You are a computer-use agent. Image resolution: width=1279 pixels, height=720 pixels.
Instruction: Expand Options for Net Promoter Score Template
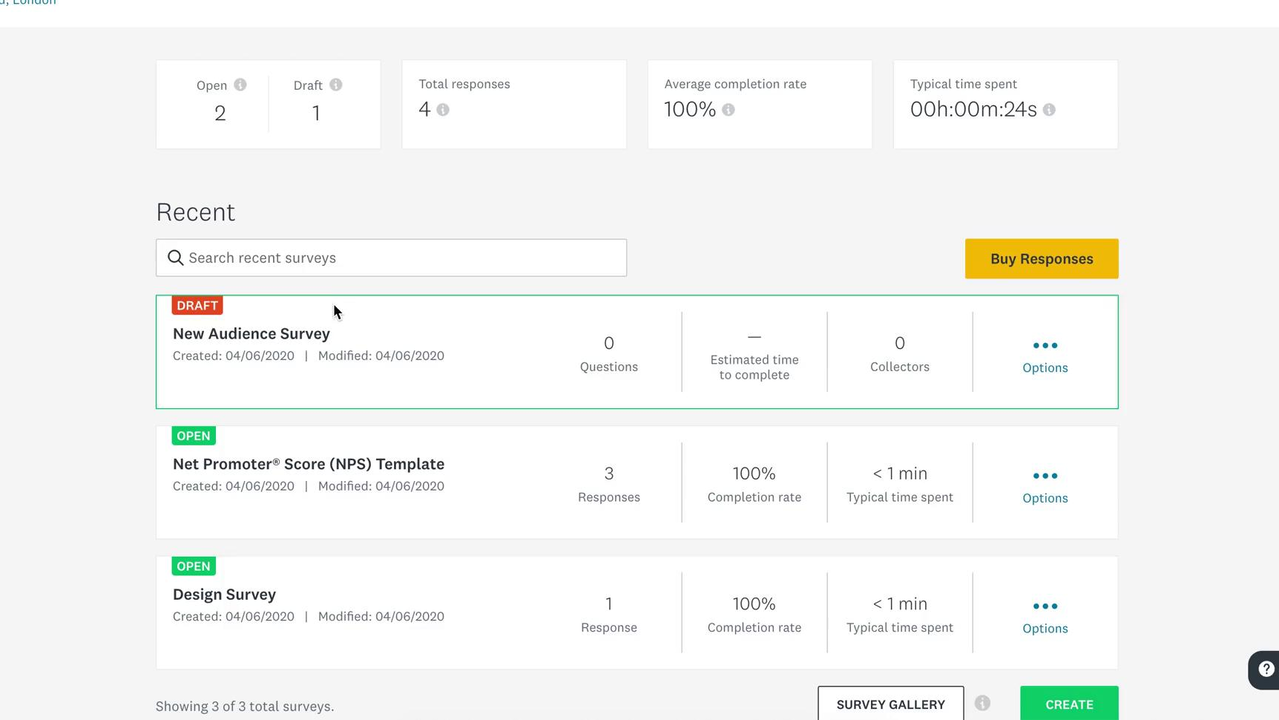[1045, 484]
